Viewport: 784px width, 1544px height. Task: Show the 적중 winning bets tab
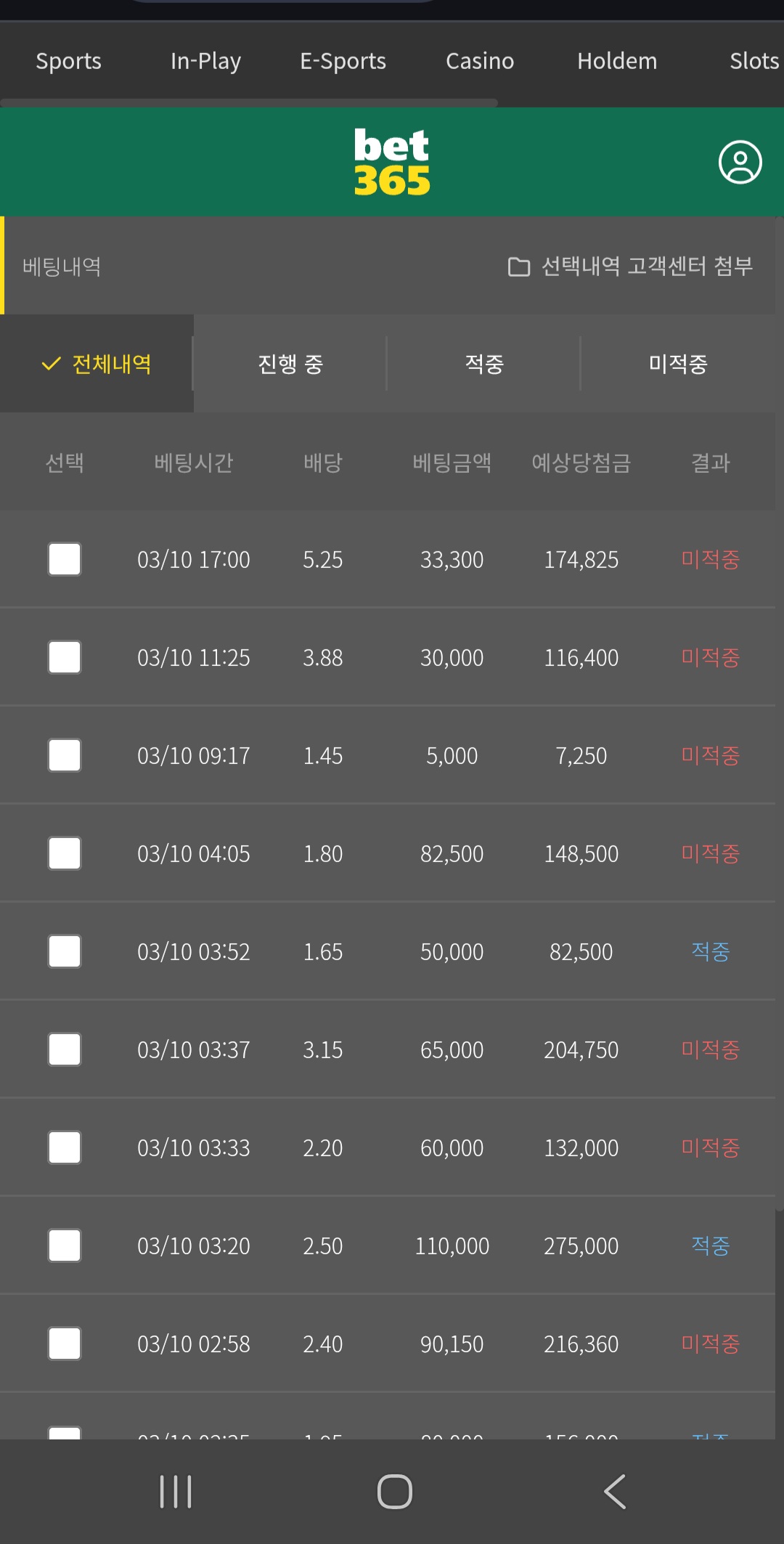point(484,364)
